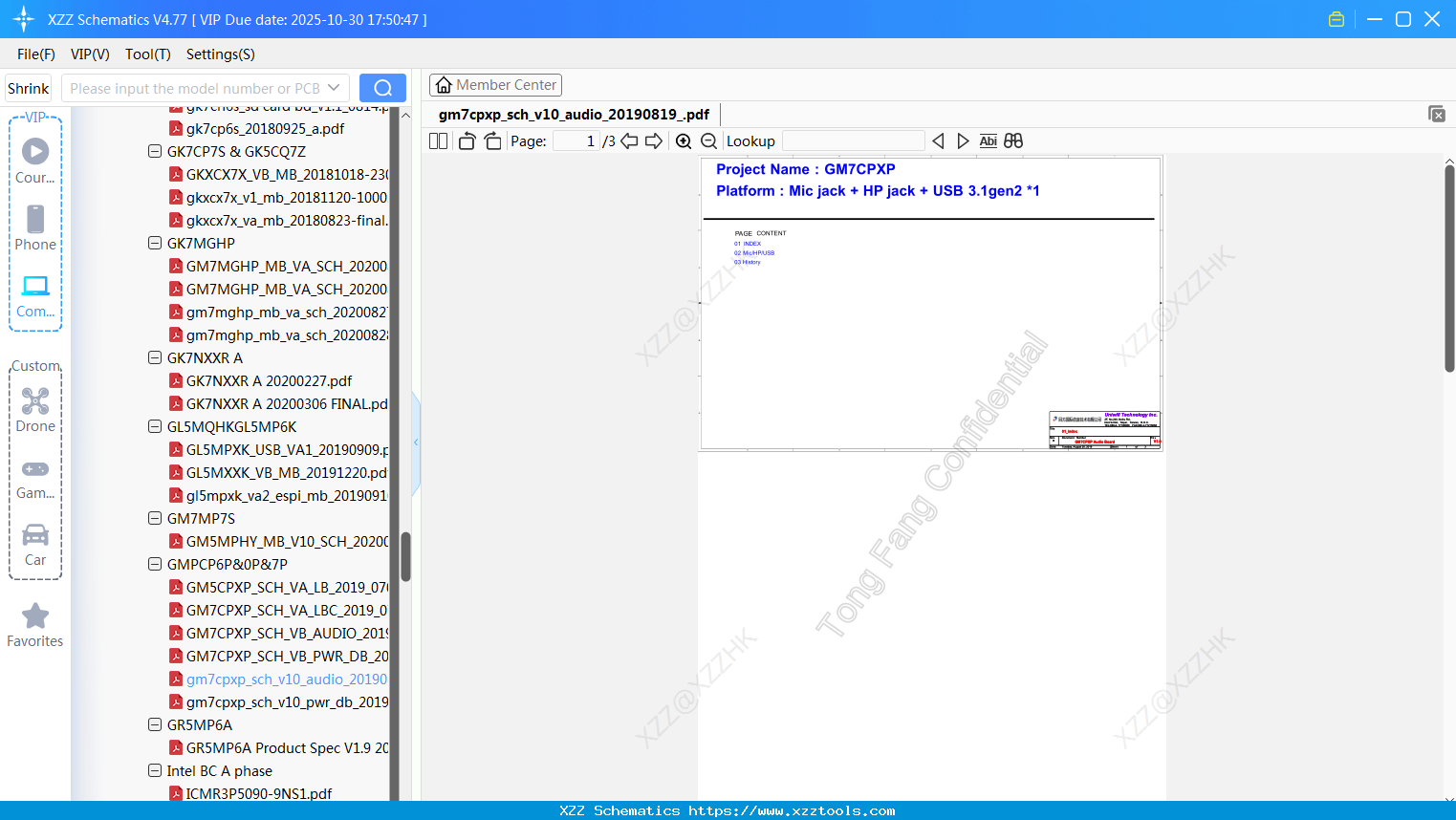The image size is (1456, 820).
Task: Open the File(F) menu
Action: [x=36, y=54]
